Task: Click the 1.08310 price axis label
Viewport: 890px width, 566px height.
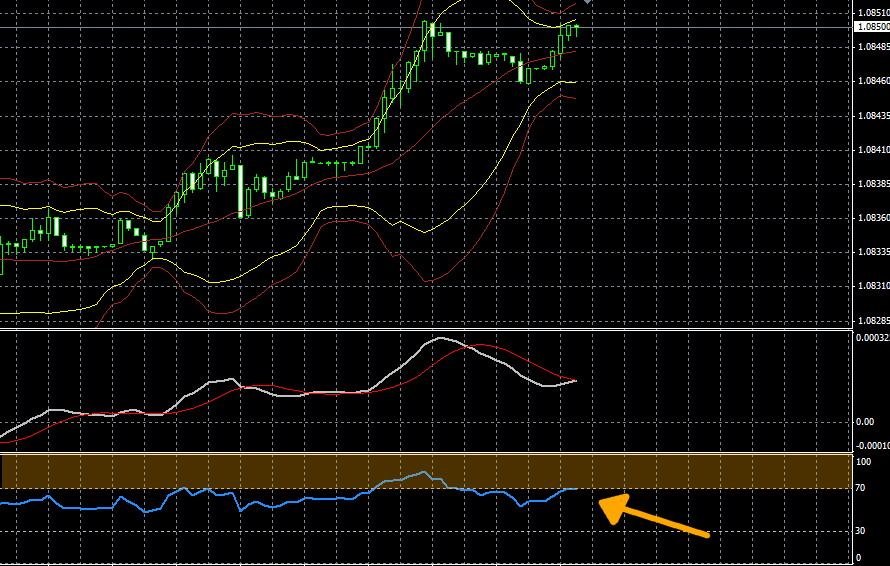Action: click(874, 286)
